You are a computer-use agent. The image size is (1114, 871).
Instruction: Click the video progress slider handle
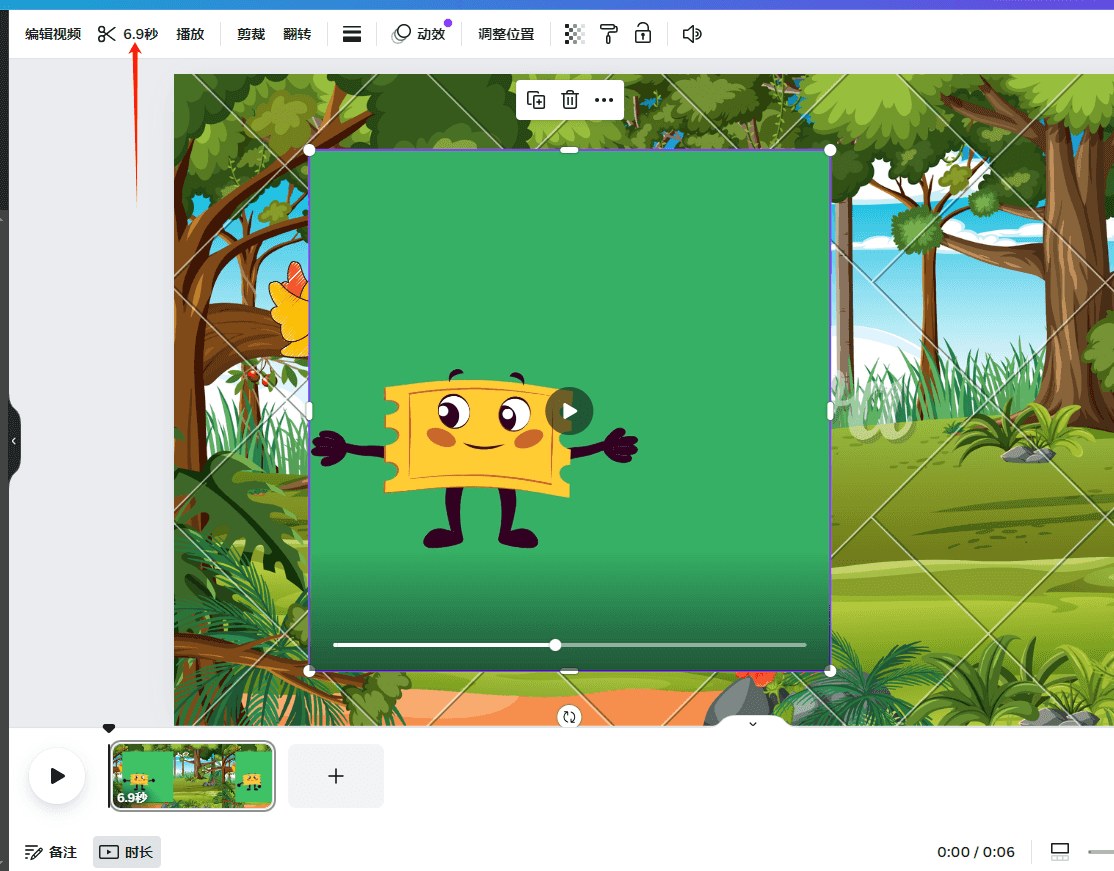[x=556, y=645]
